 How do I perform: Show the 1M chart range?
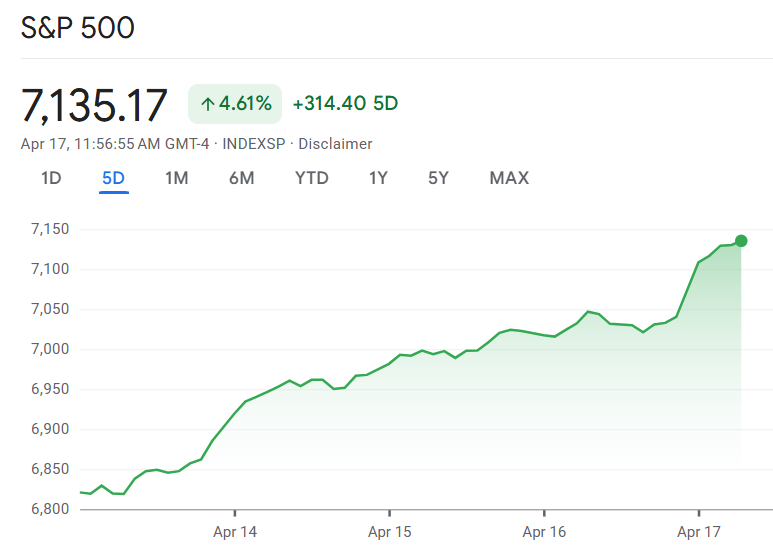tap(177, 179)
